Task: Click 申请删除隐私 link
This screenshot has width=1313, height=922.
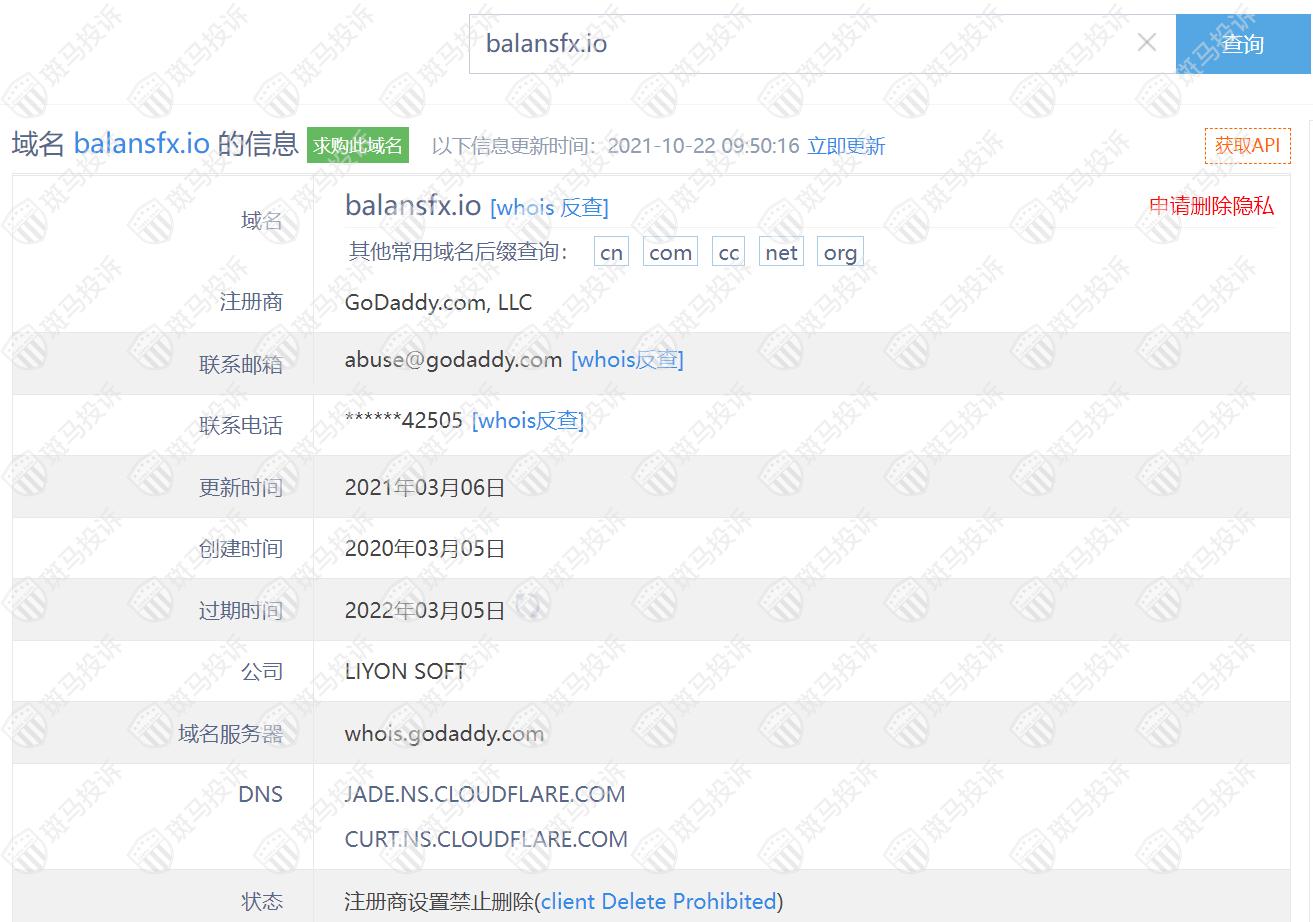Action: click(1211, 206)
